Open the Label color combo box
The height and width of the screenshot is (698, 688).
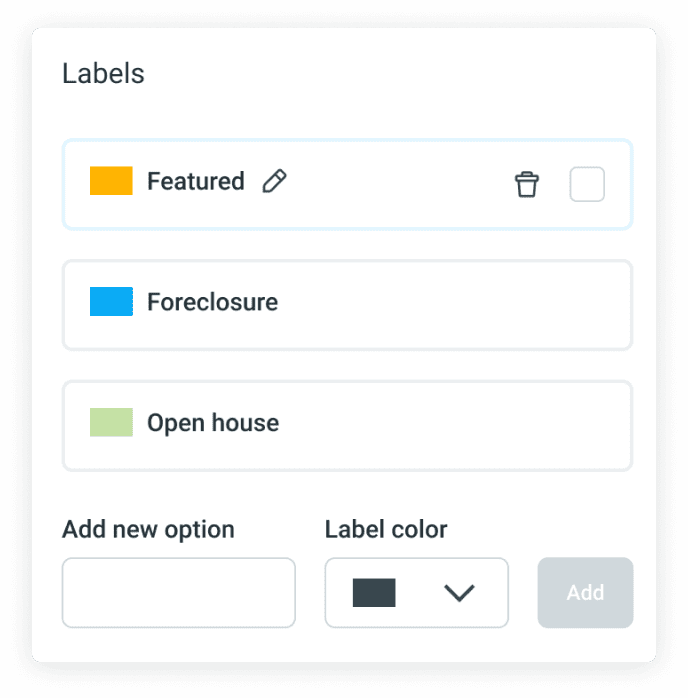pyautogui.click(x=416, y=593)
